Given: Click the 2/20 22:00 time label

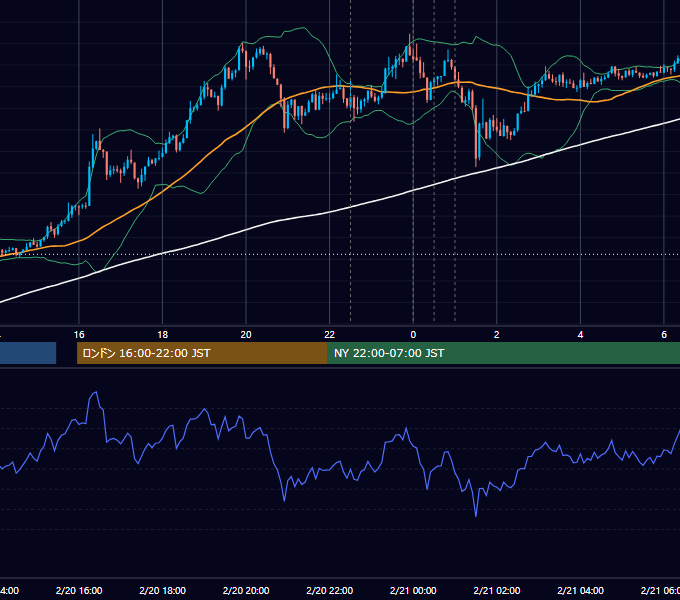Looking at the screenshot, I should (x=330, y=590).
